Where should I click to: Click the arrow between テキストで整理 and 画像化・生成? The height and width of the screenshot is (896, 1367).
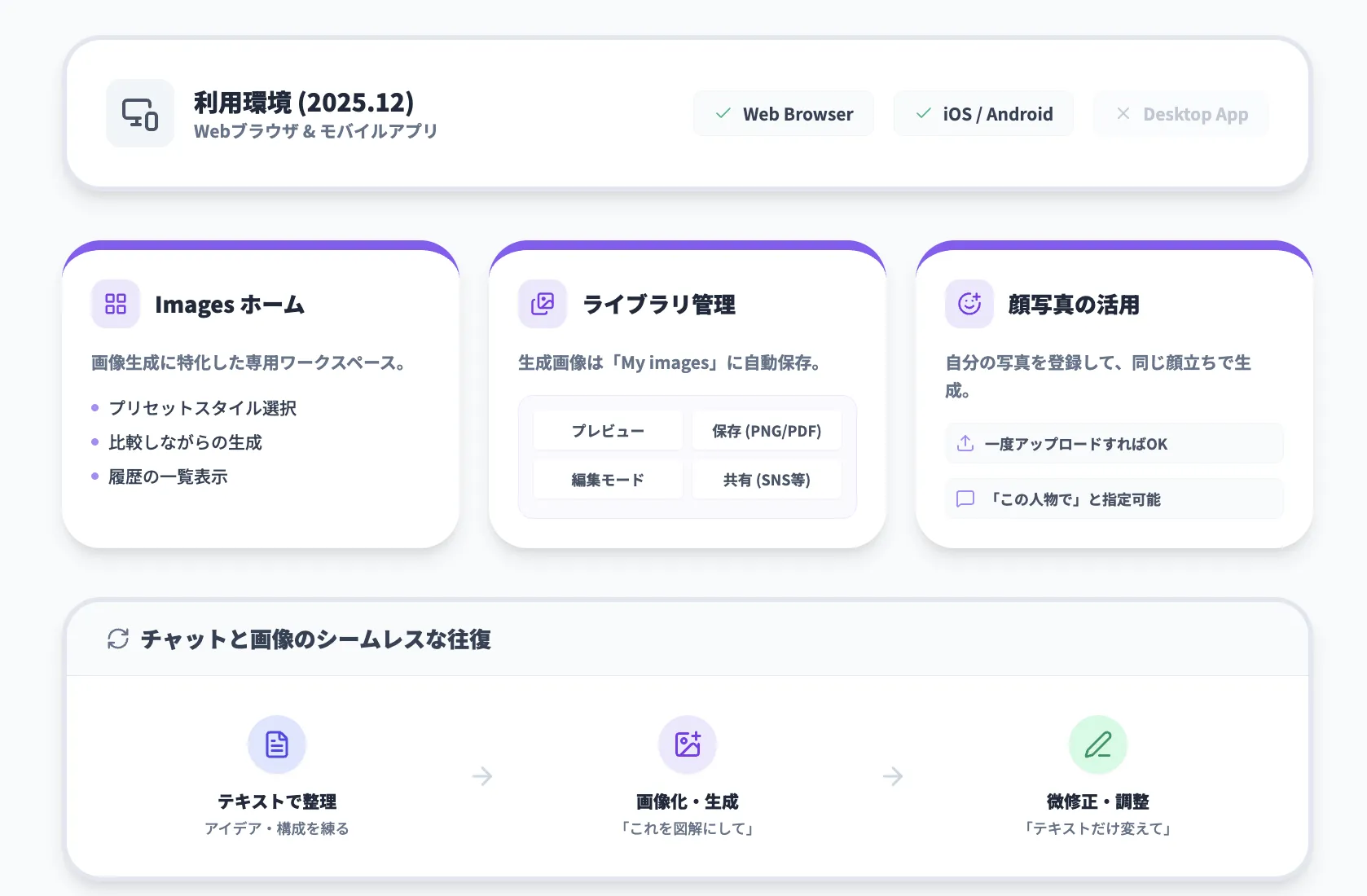[482, 776]
